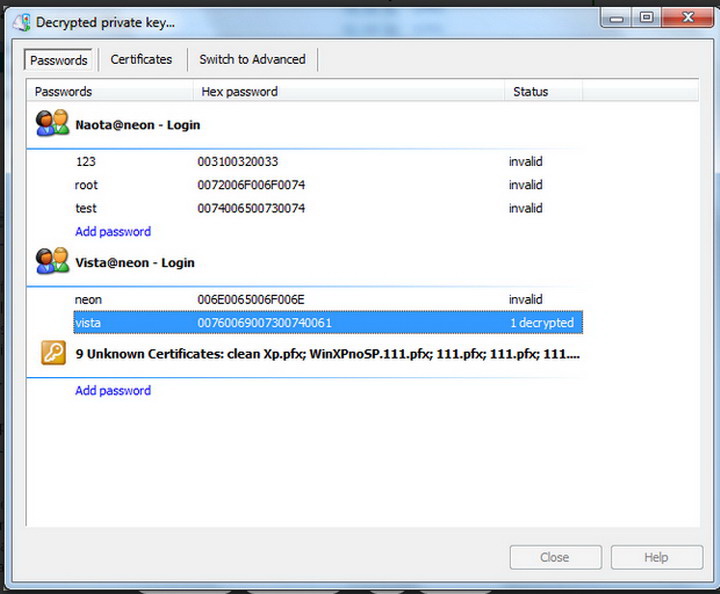Click the window title bar app icon
Image resolution: width=720 pixels, height=594 pixels.
tap(22, 22)
